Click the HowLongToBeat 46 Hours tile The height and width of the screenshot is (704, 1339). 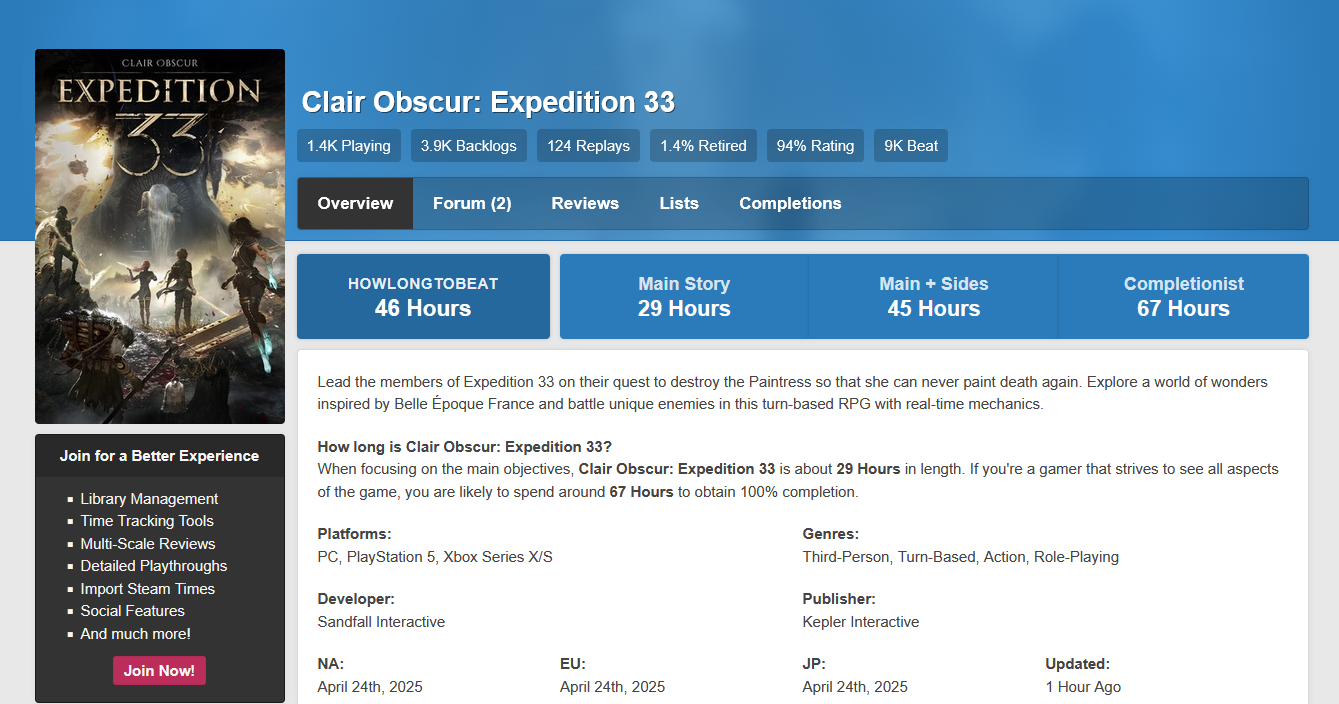click(x=423, y=297)
